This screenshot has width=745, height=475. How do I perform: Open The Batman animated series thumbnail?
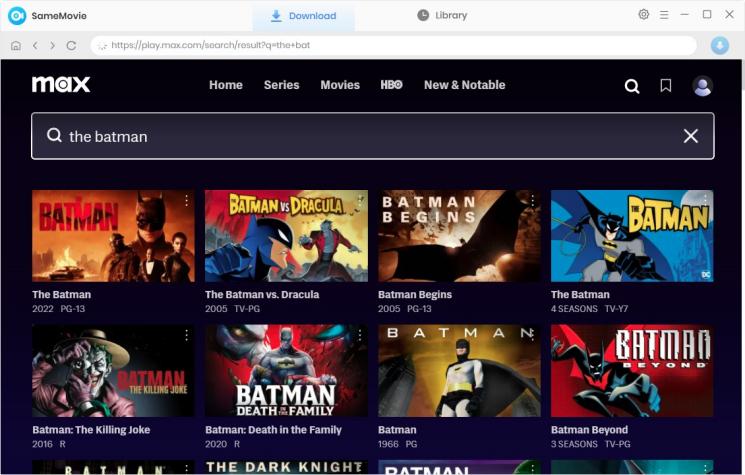coord(632,236)
